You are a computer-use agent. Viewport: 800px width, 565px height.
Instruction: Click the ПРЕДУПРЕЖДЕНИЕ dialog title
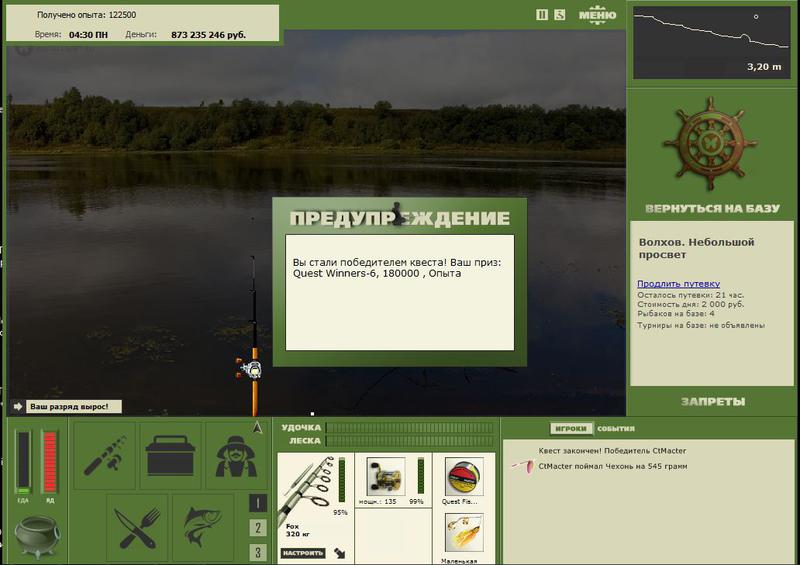coord(399,218)
